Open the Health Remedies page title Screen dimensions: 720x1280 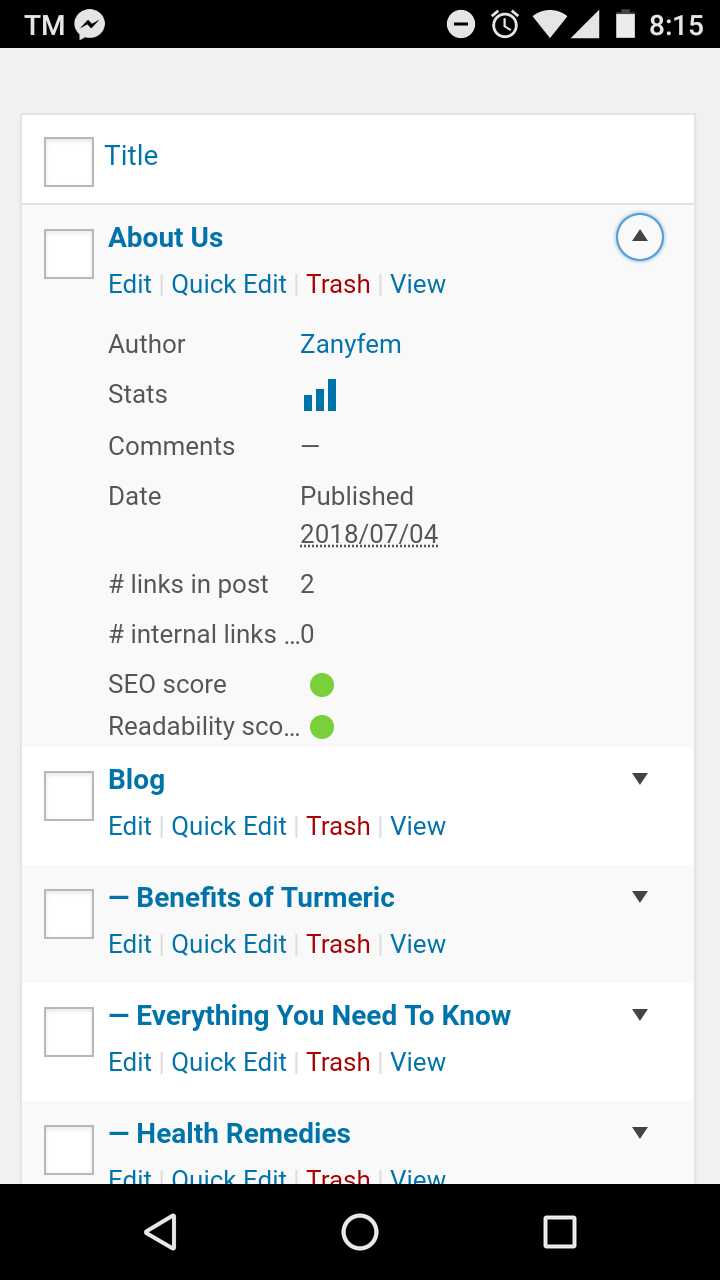point(243,1134)
